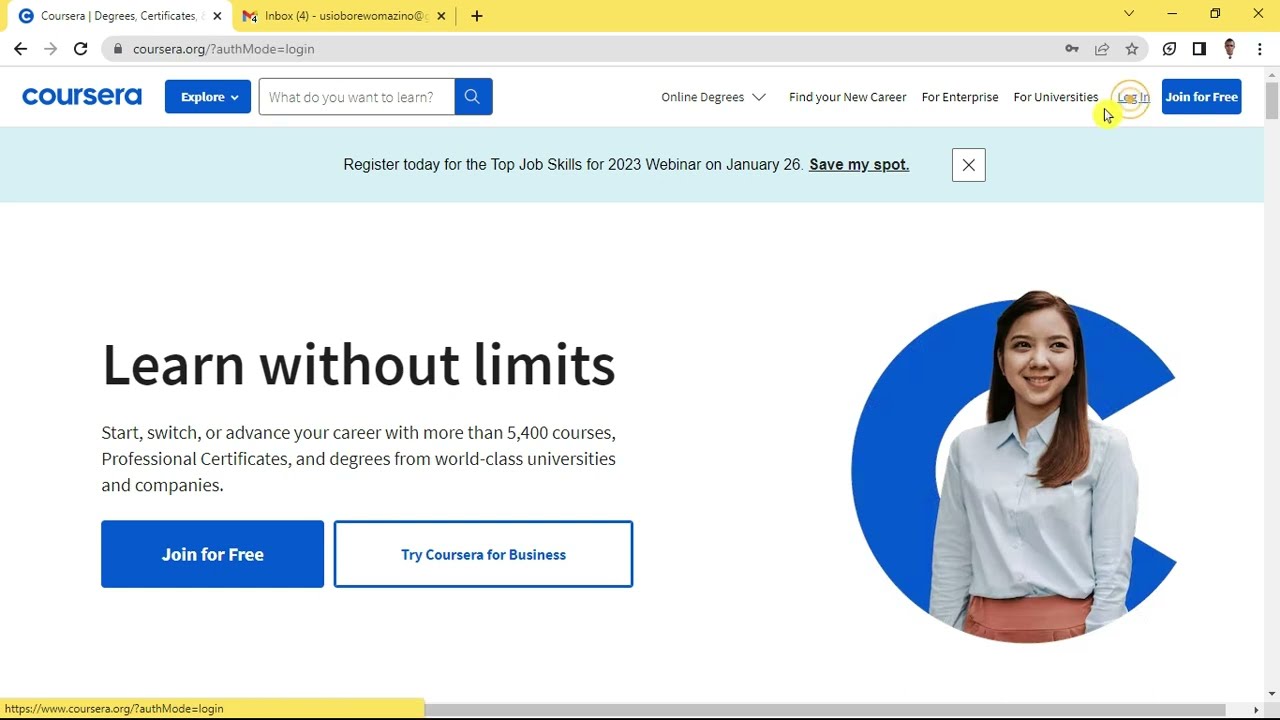Expand the Online Degrees menu
The image size is (1280, 720).
tap(713, 97)
